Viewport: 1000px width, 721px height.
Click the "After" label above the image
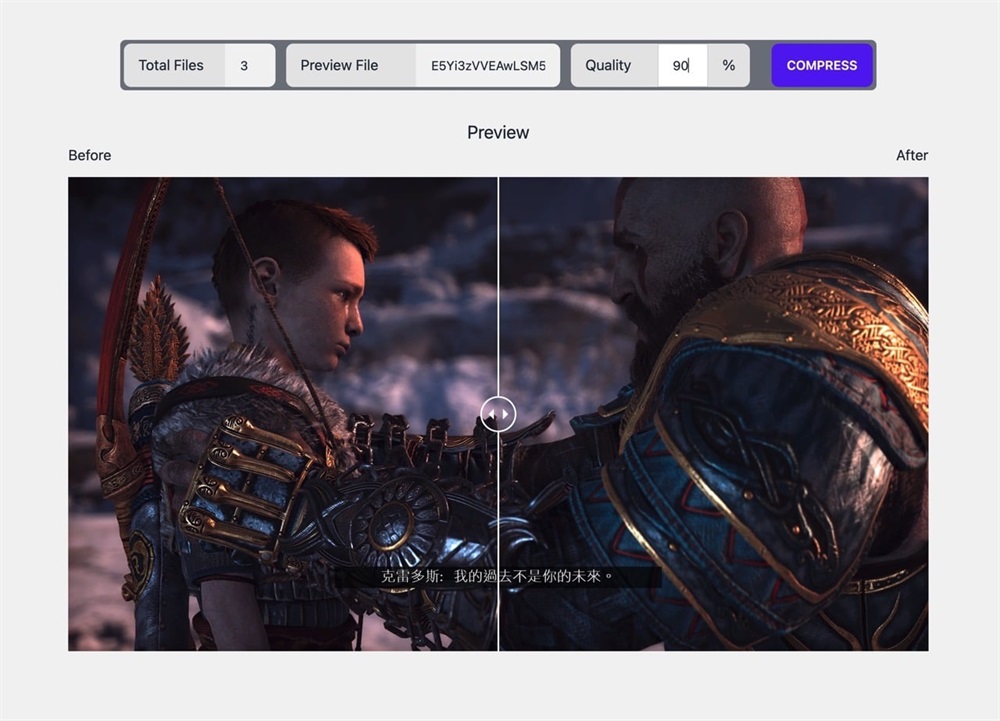click(911, 155)
